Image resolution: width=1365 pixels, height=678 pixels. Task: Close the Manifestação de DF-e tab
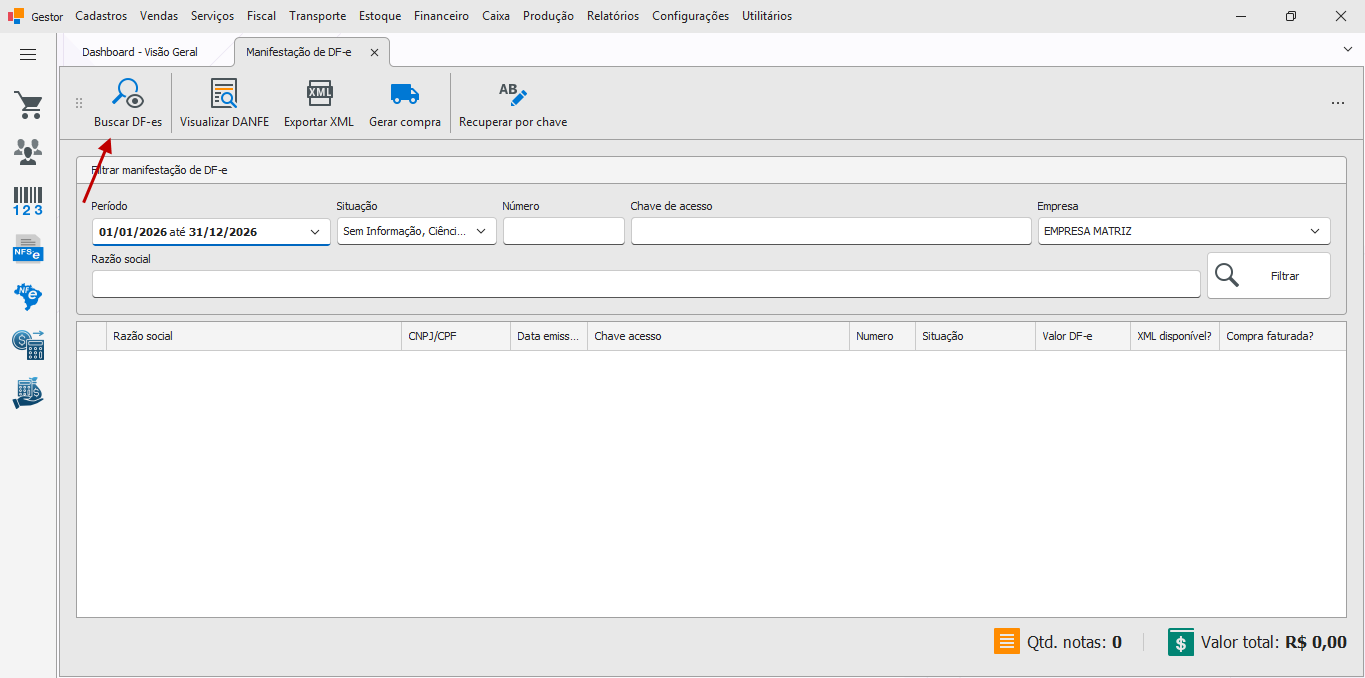point(374,52)
